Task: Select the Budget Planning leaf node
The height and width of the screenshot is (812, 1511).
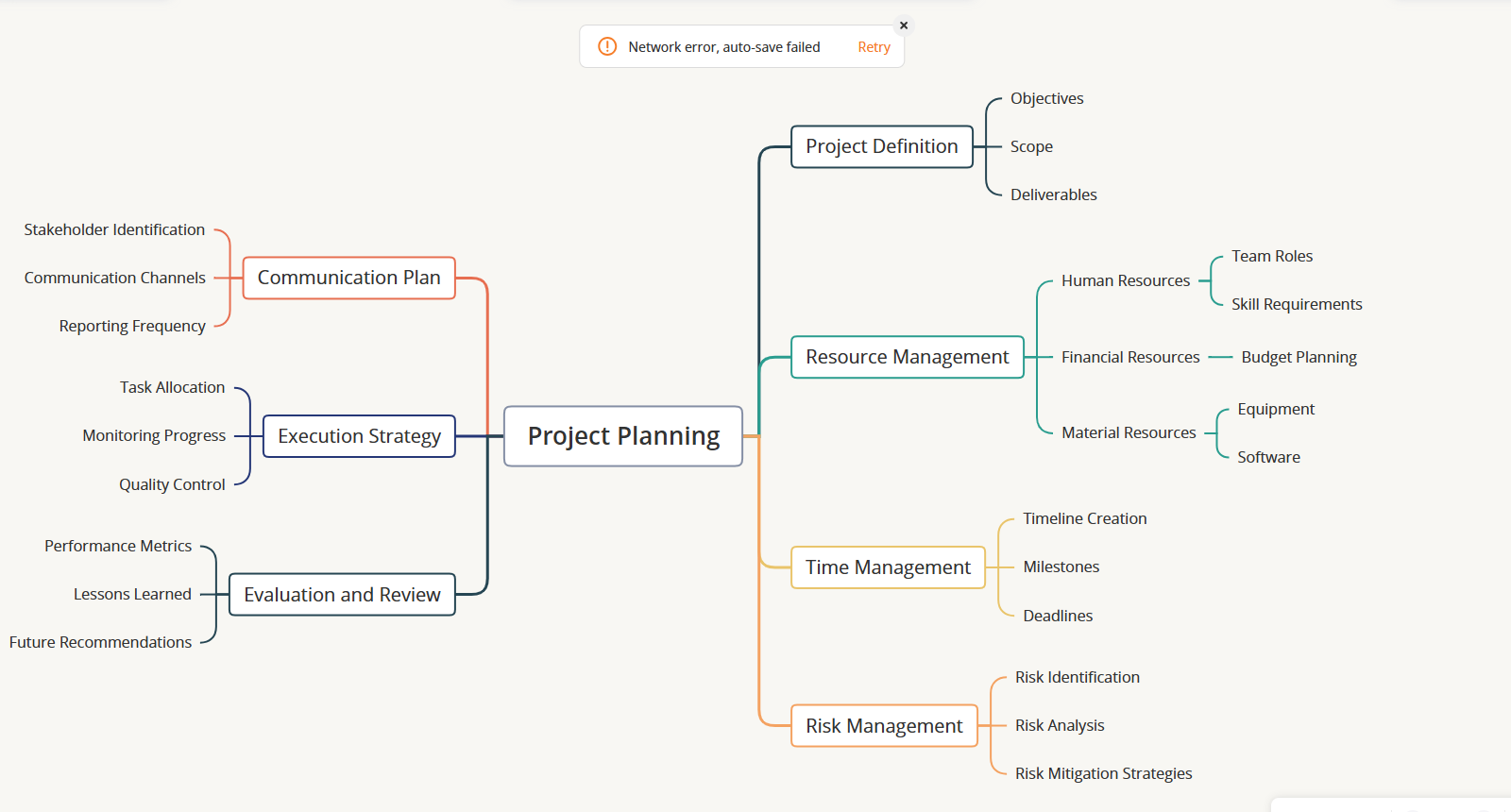Action: pyautogui.click(x=1299, y=357)
